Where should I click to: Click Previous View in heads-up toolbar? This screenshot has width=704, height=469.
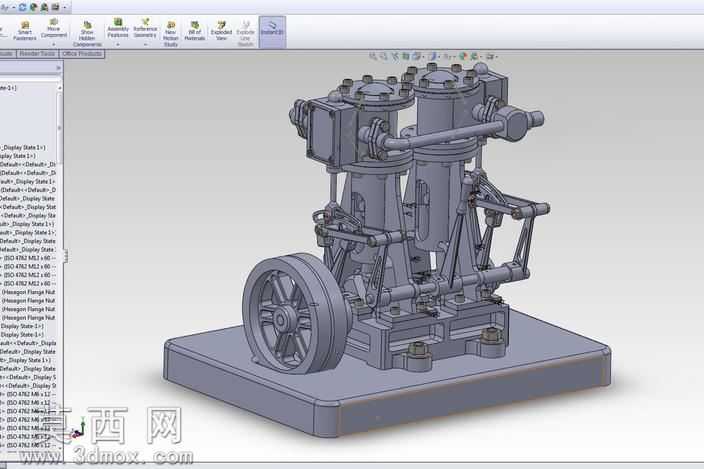click(x=395, y=56)
